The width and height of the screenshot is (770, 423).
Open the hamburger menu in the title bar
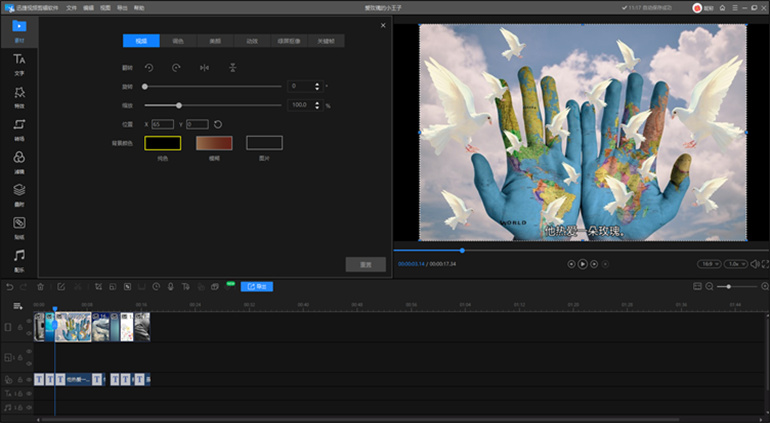pyautogui.click(x=735, y=8)
